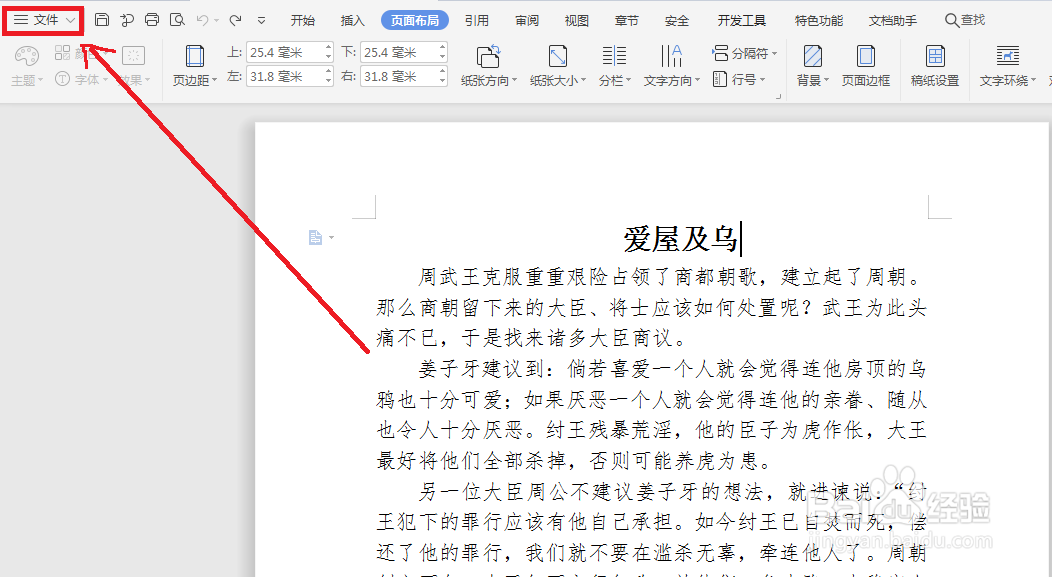Click the Redo icon
Screen dimensions: 1052x577
click(x=234, y=18)
